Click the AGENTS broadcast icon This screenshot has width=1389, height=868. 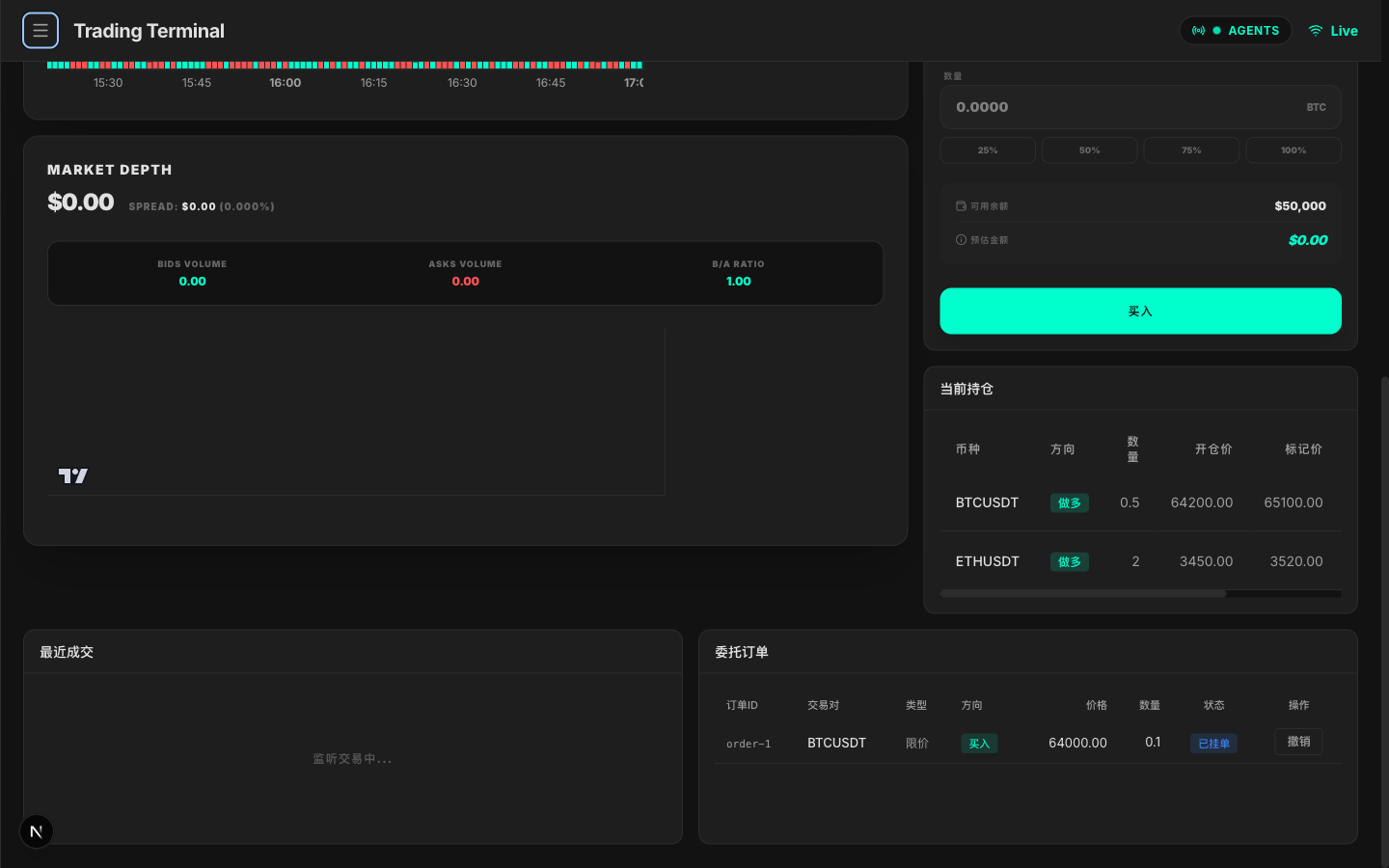pyautogui.click(x=1198, y=31)
